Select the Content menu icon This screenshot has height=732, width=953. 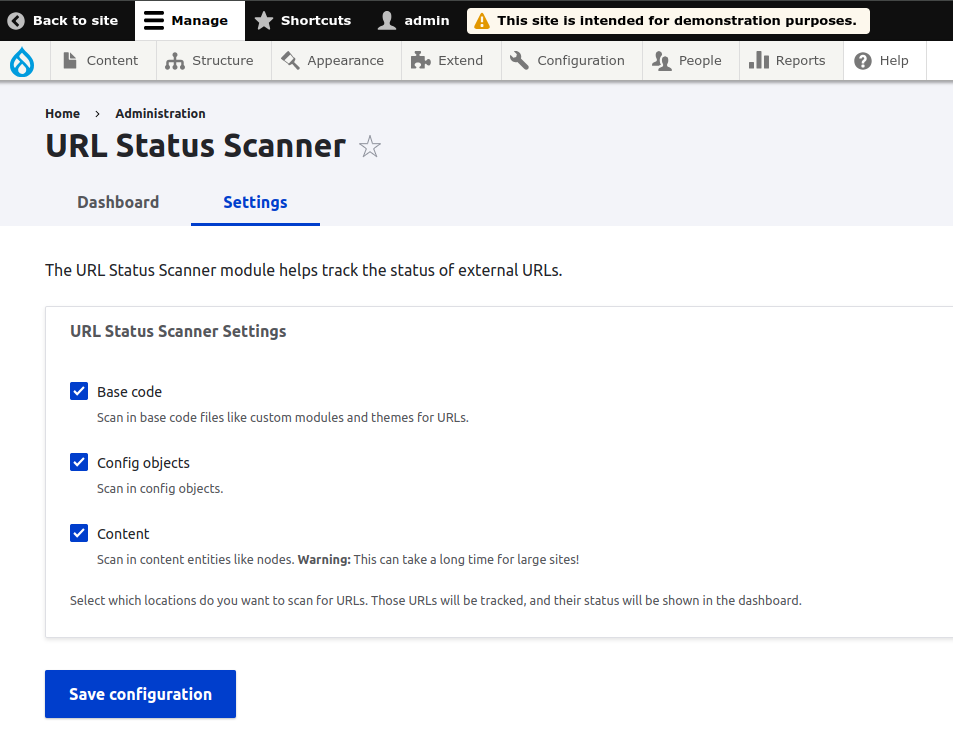(70, 60)
